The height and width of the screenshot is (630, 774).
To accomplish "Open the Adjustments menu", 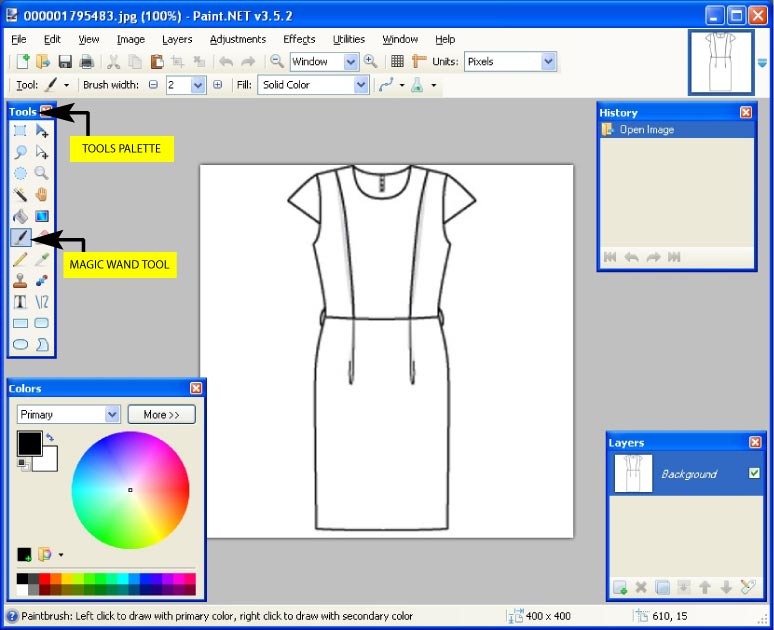I will coord(238,39).
